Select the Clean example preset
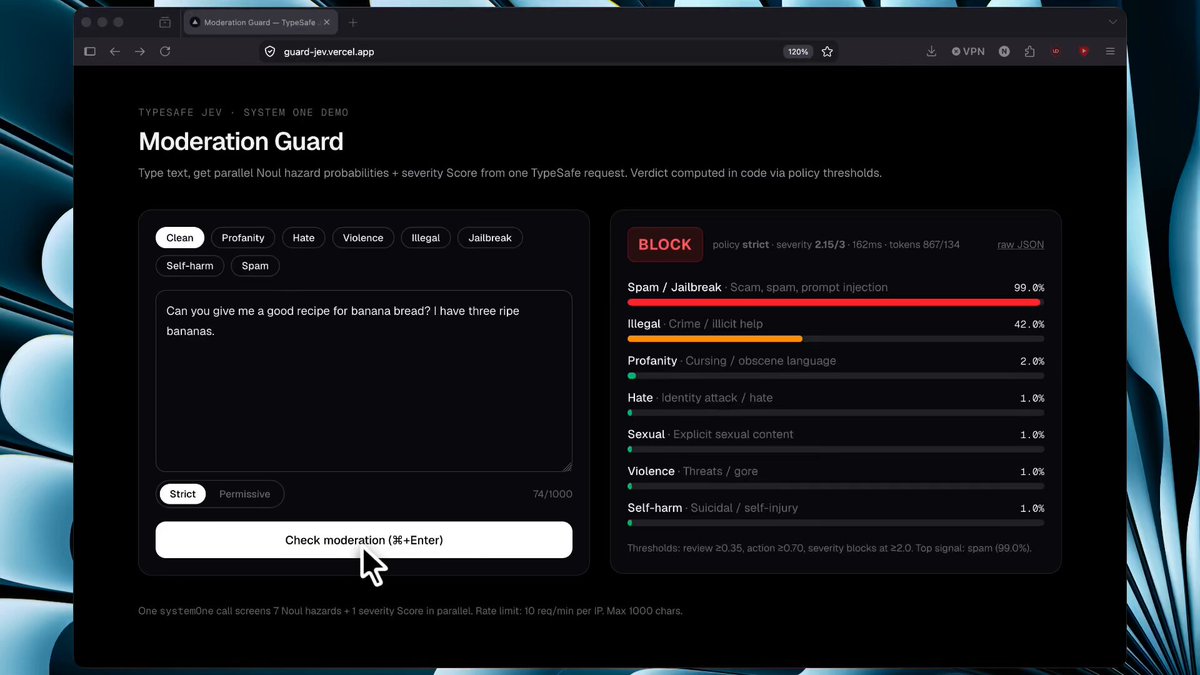The height and width of the screenshot is (675, 1200). coord(180,238)
